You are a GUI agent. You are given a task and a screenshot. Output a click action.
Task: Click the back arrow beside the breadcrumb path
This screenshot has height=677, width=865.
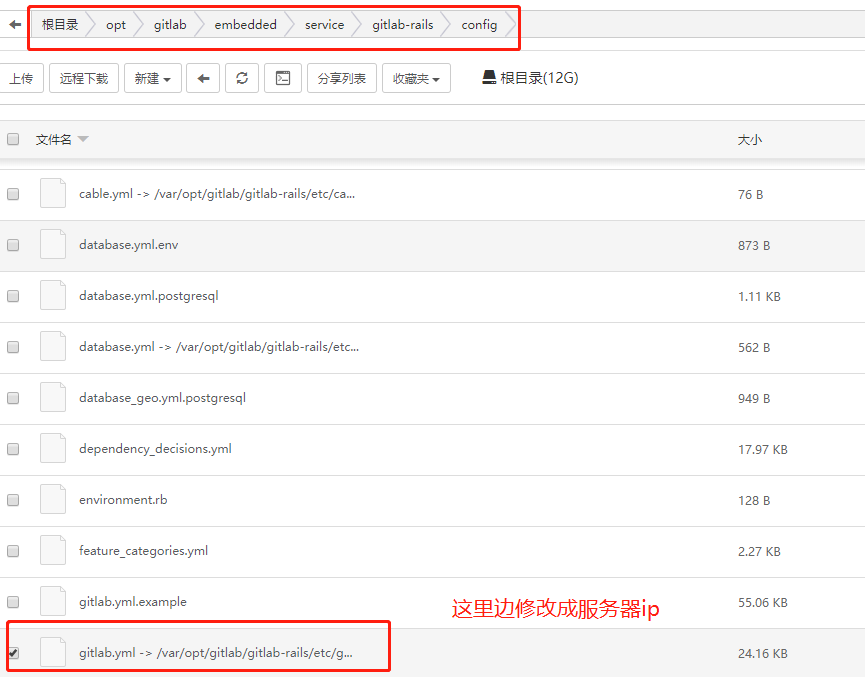pos(15,25)
